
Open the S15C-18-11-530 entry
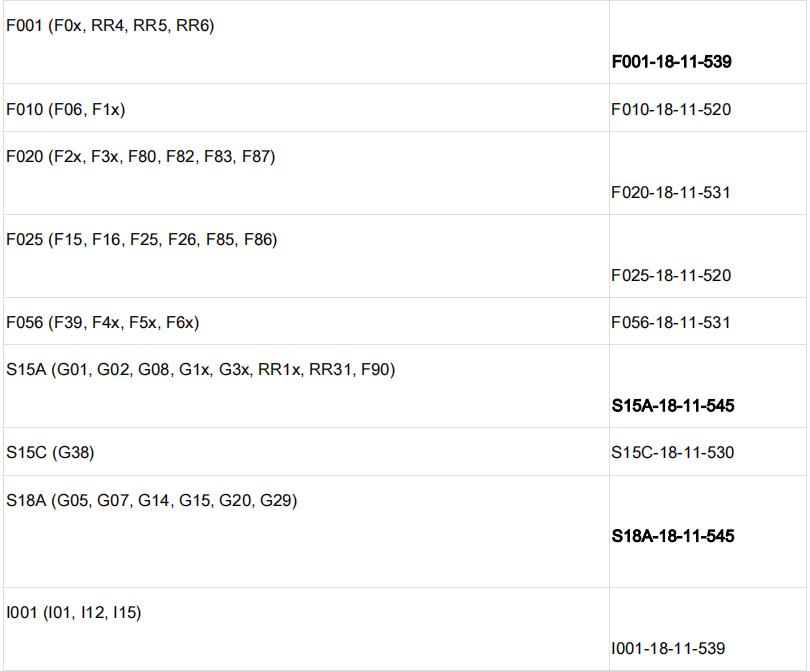(x=673, y=453)
